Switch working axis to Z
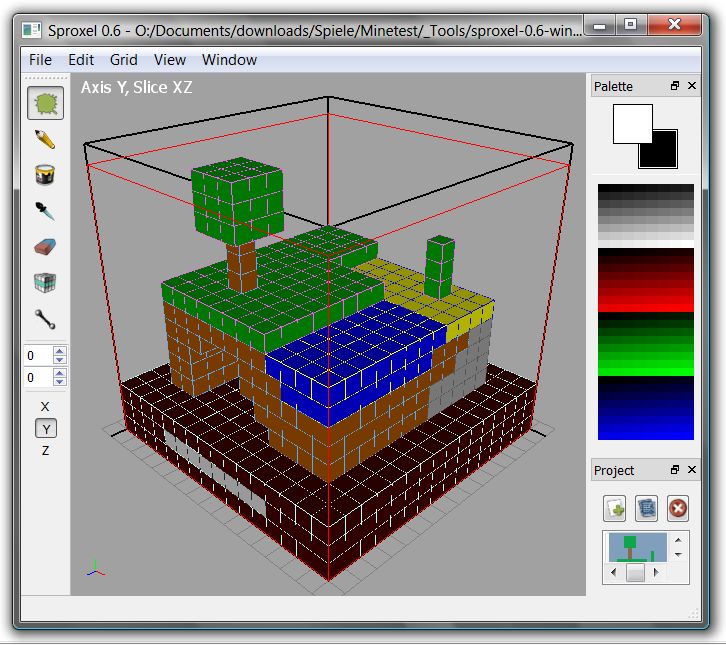 point(45,451)
